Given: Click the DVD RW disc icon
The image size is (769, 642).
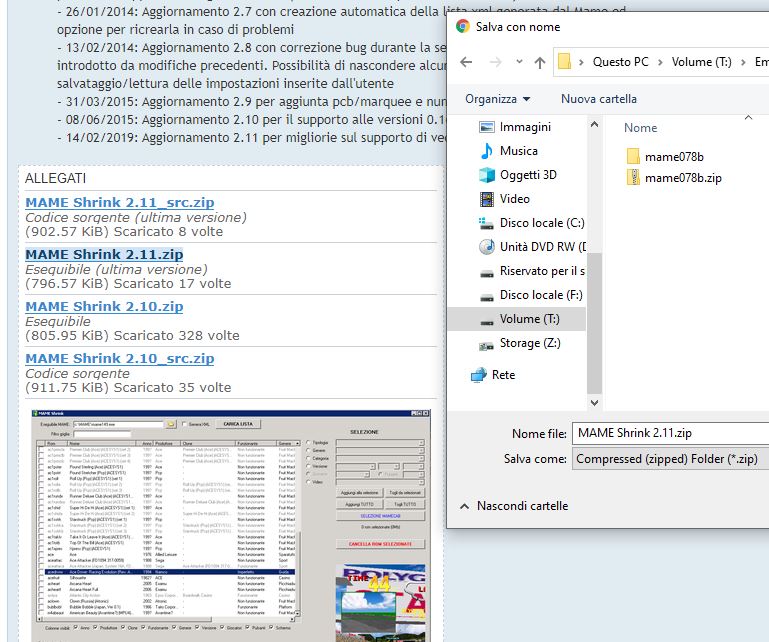Looking at the screenshot, I should click(487, 247).
